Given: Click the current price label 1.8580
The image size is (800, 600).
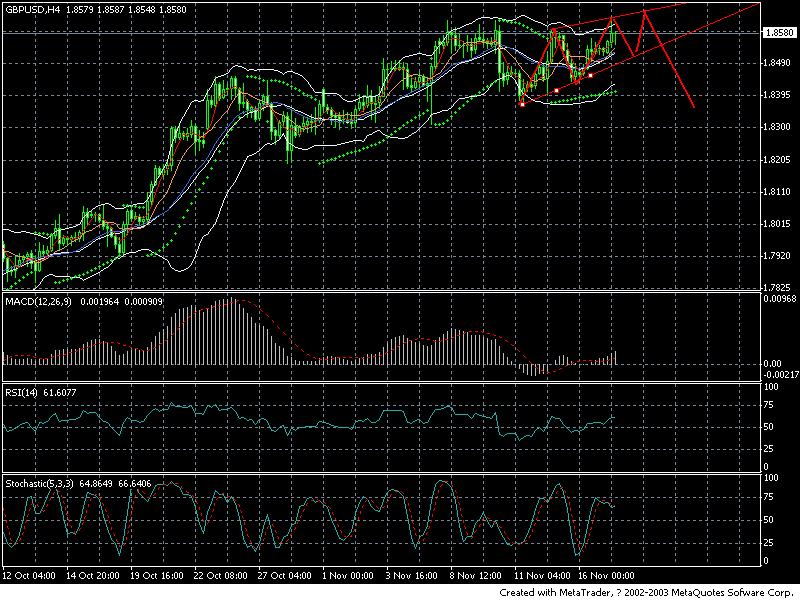Looking at the screenshot, I should pyautogui.click(x=779, y=33).
